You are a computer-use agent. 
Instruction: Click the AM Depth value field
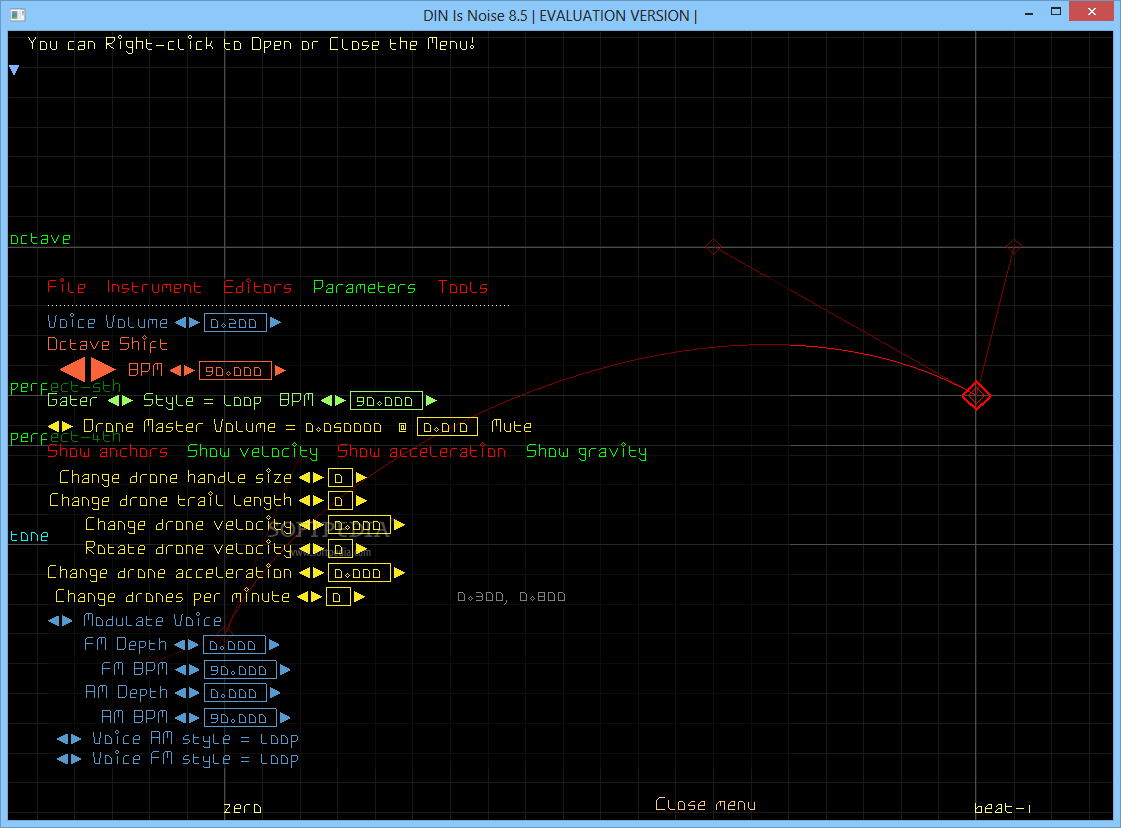(235, 693)
